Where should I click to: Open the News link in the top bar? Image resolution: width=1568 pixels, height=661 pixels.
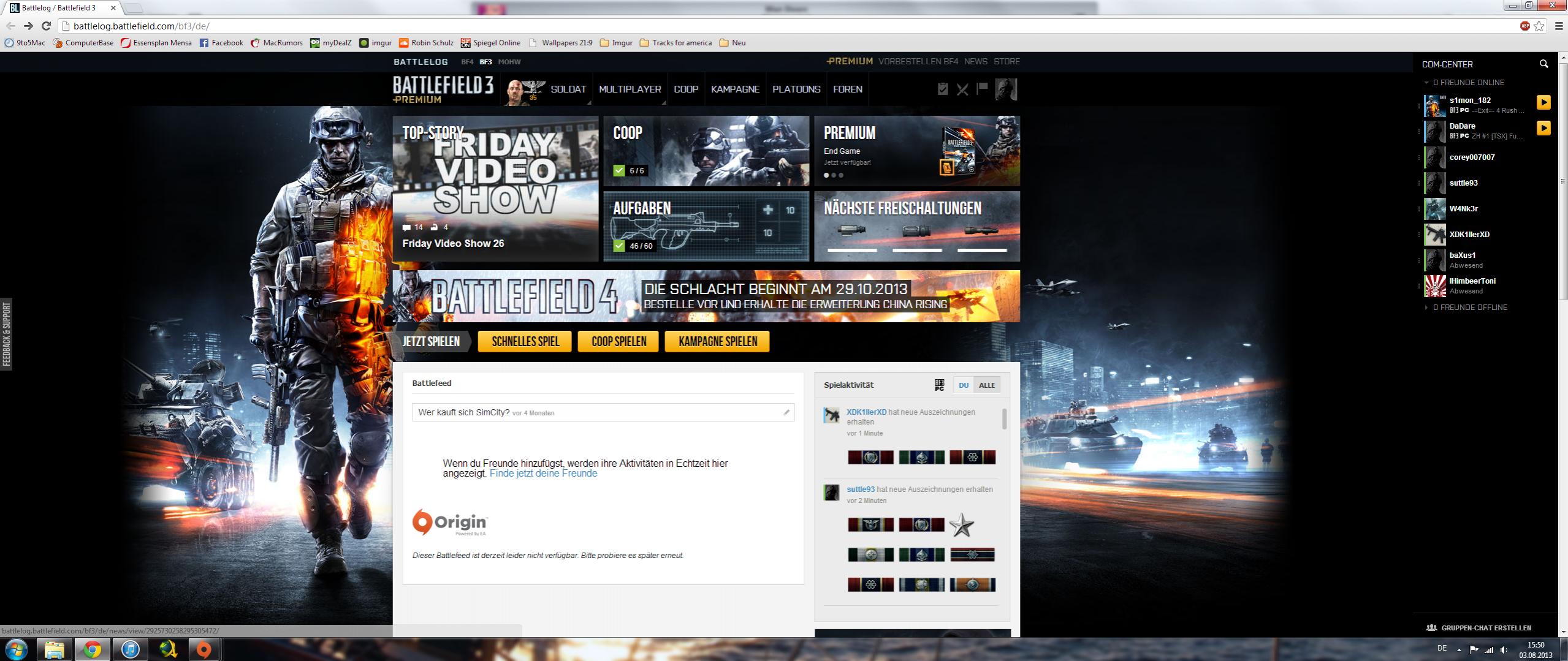(975, 61)
